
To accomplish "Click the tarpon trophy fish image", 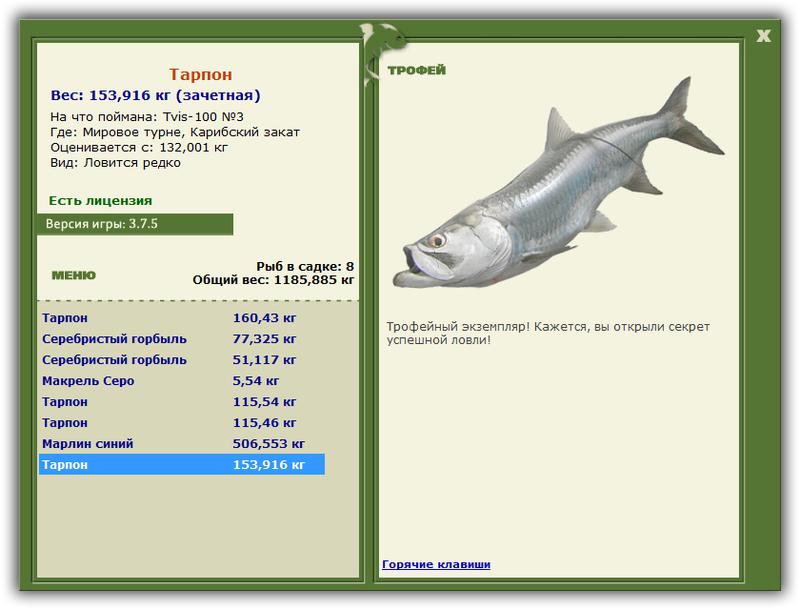I will coord(558,183).
